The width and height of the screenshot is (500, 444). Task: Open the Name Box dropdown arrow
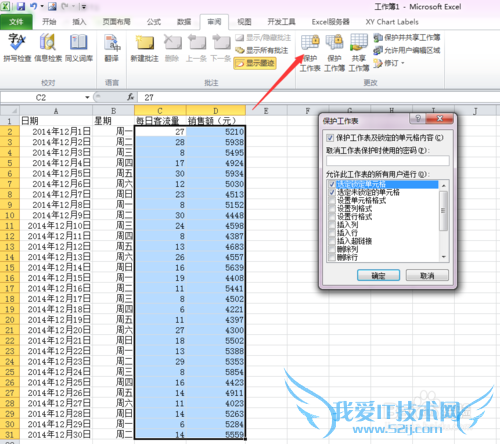pos(87,97)
